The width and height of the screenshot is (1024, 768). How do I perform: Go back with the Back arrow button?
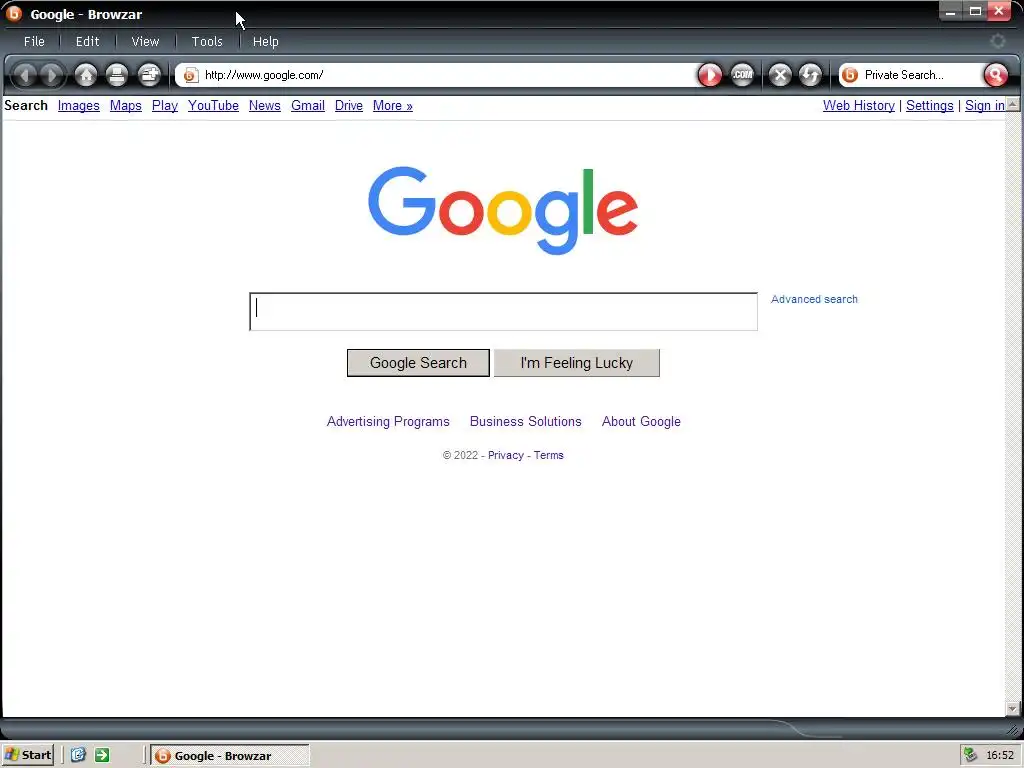[25, 75]
